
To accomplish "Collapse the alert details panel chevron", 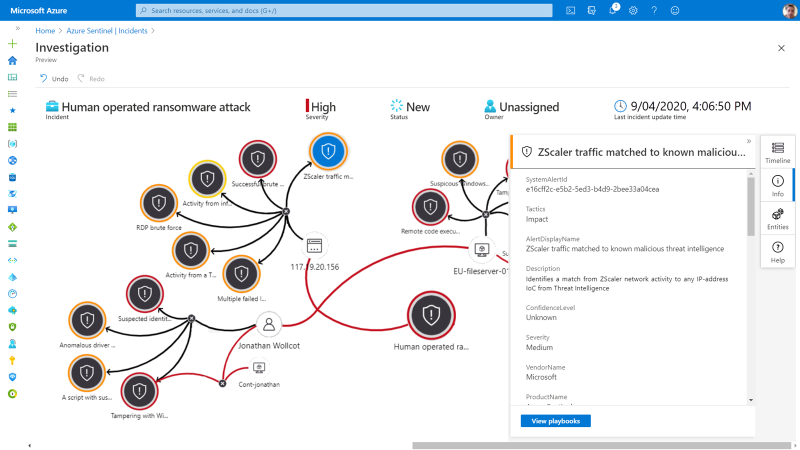I will tap(749, 141).
